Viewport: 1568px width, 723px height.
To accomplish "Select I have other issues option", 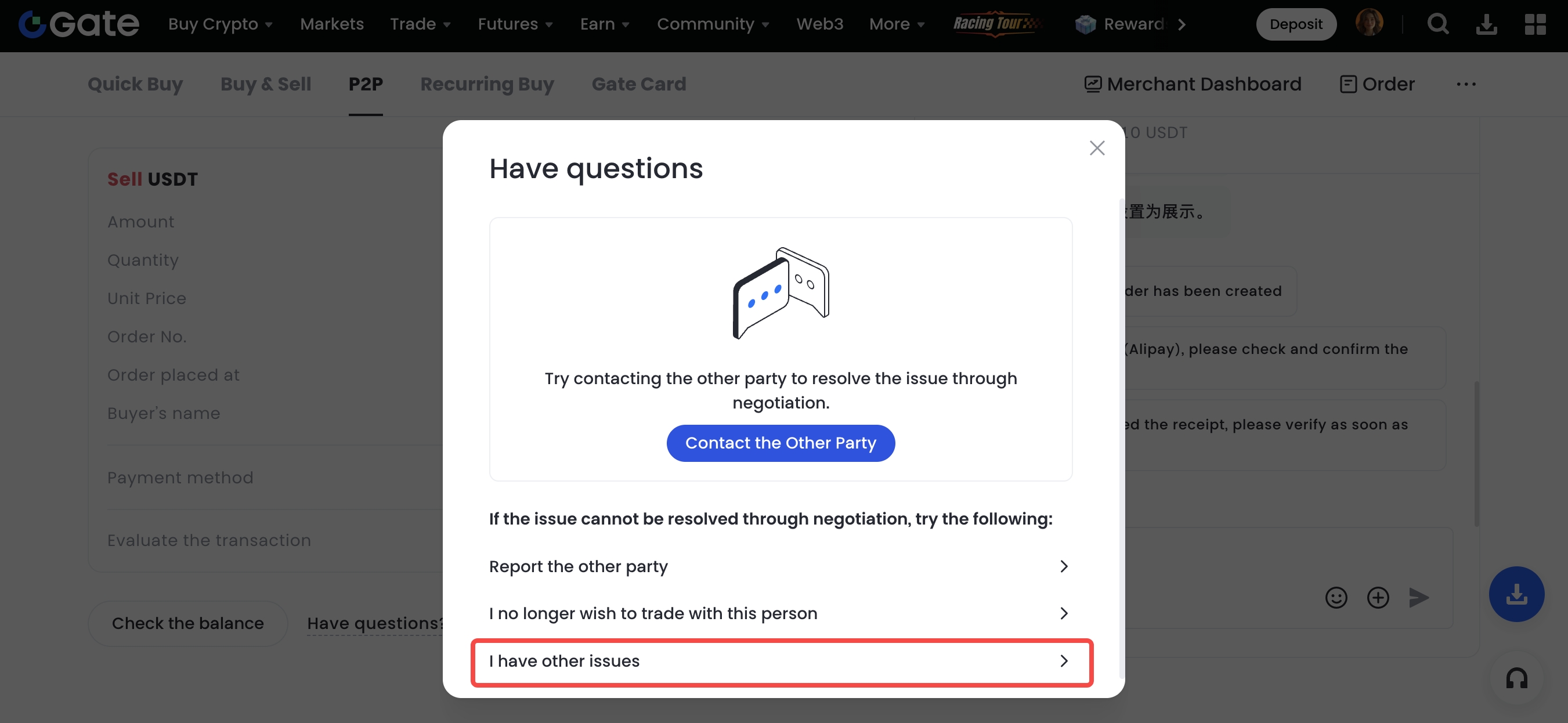I will 782,661.
